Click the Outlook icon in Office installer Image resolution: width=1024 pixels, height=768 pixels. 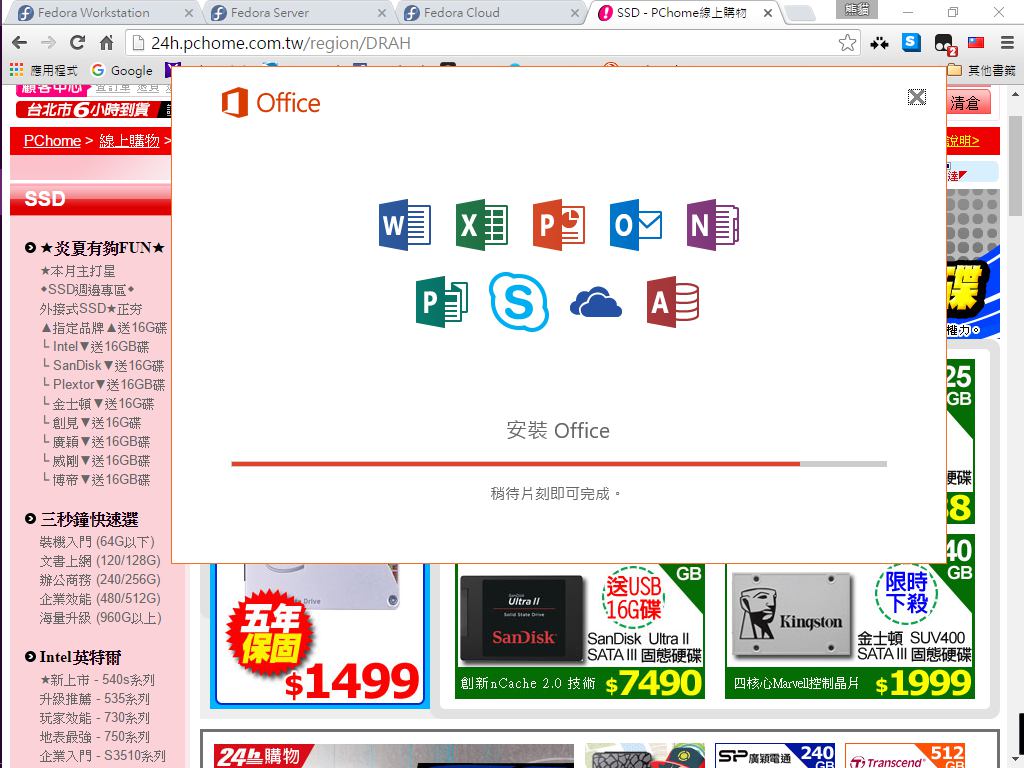tap(635, 225)
